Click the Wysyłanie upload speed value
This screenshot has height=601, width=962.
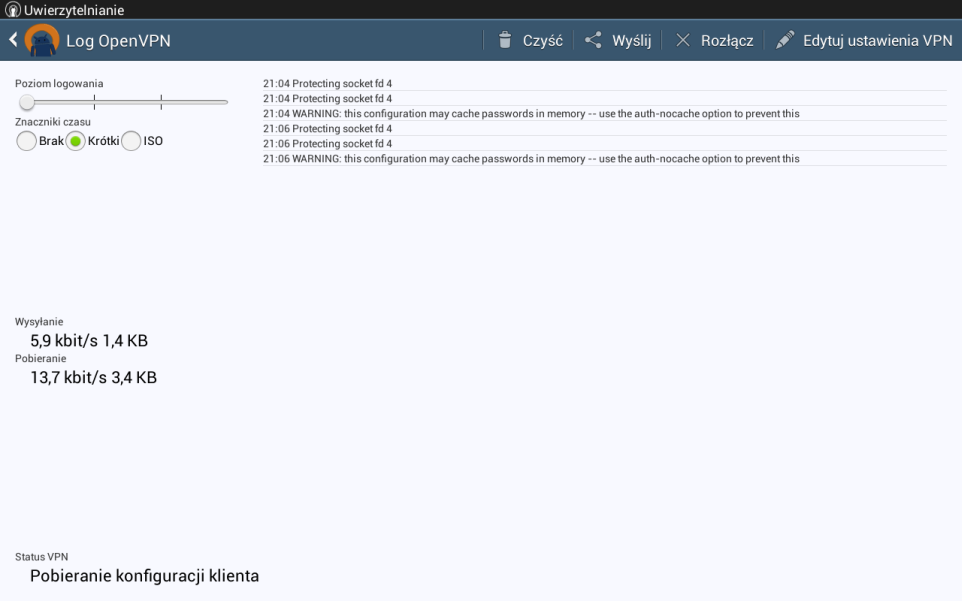tap(89, 341)
